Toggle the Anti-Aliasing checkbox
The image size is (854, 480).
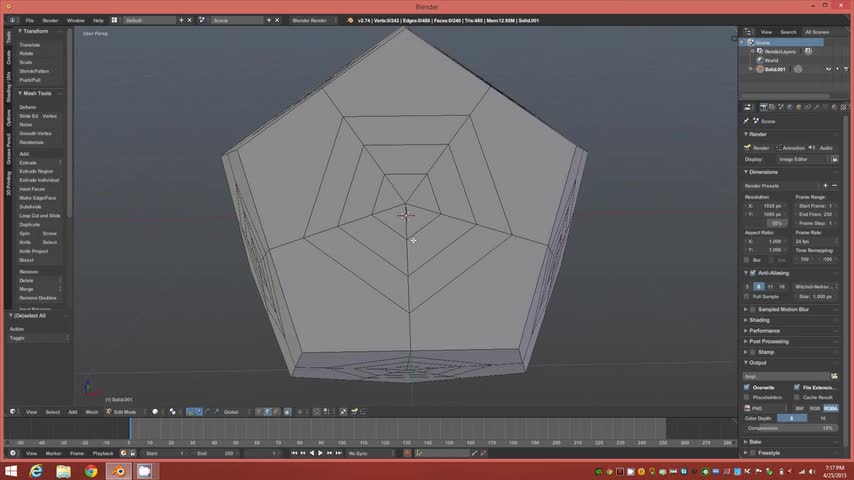coord(753,273)
